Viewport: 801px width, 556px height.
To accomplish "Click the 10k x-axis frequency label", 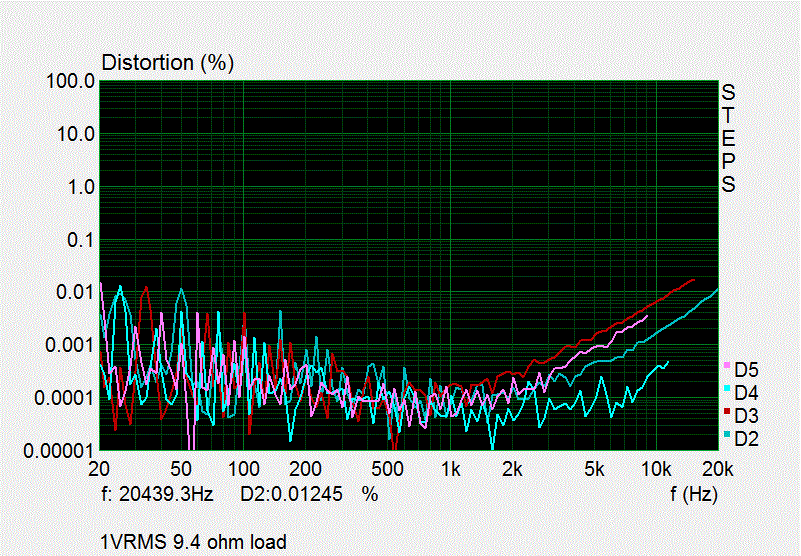I will [656, 469].
